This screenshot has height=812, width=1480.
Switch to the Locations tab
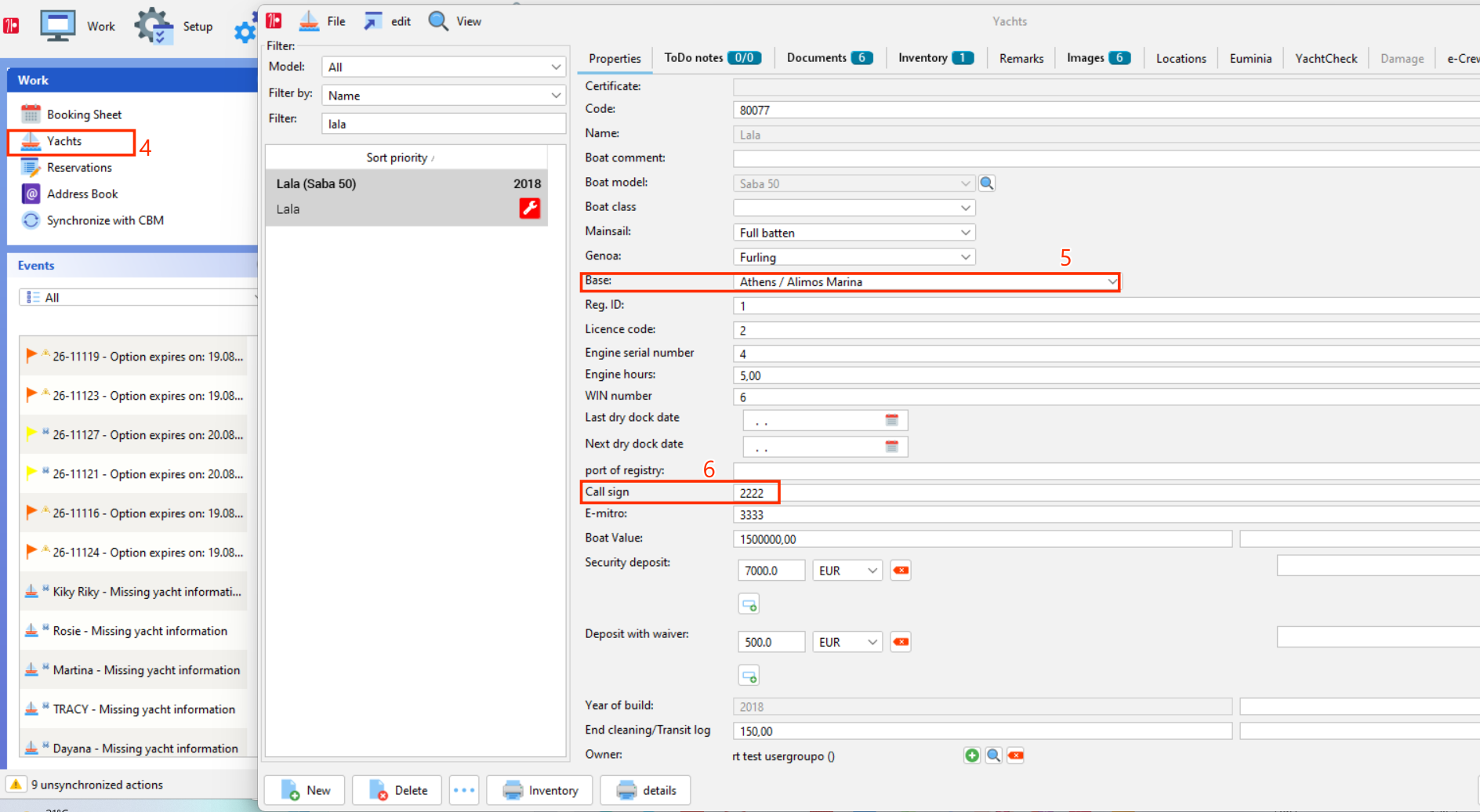(1181, 59)
